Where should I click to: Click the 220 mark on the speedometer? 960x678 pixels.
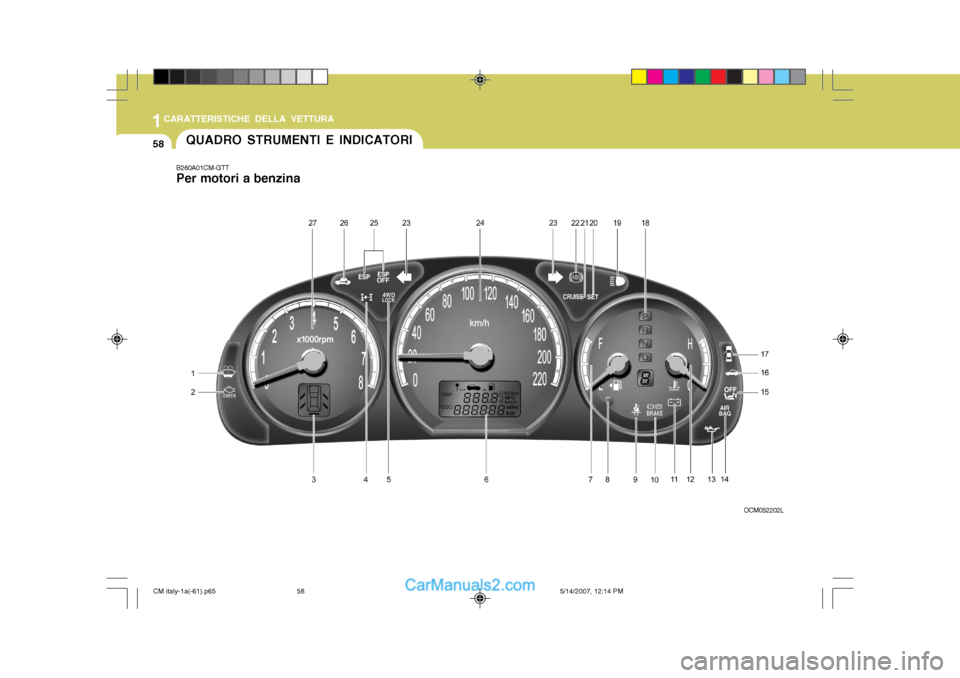point(539,379)
